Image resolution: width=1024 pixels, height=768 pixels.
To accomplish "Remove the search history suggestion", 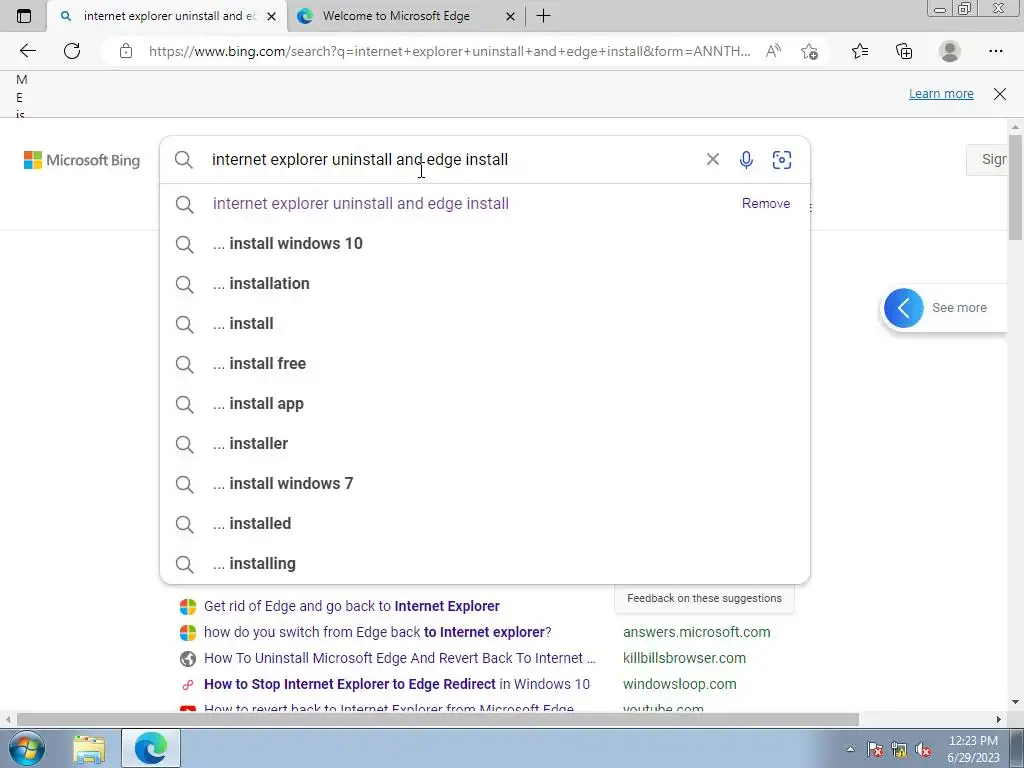I will point(765,203).
